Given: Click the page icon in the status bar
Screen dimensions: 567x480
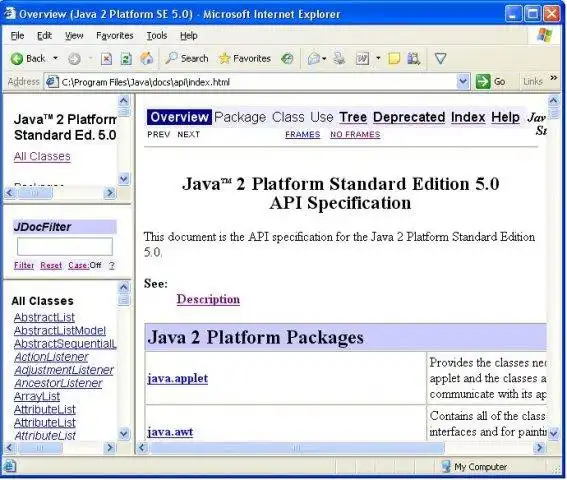Looking at the screenshot, I should pyautogui.click(x=9, y=466).
